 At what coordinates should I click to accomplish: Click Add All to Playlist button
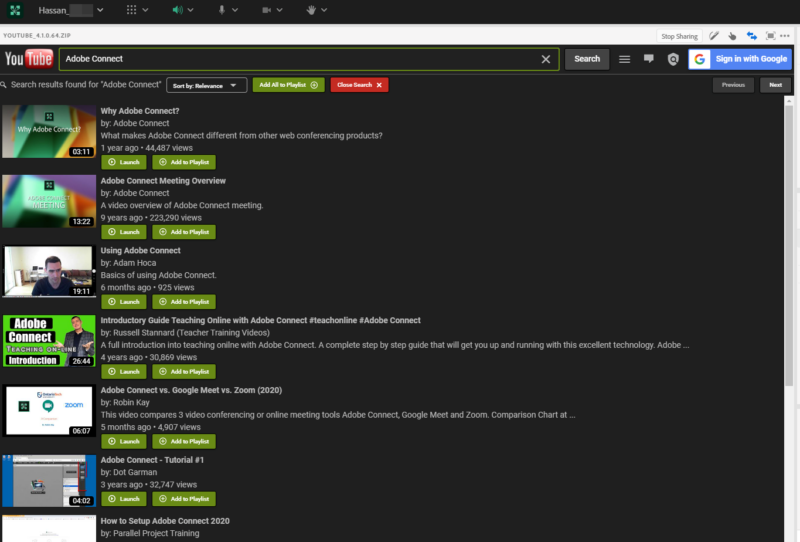[x=288, y=85]
